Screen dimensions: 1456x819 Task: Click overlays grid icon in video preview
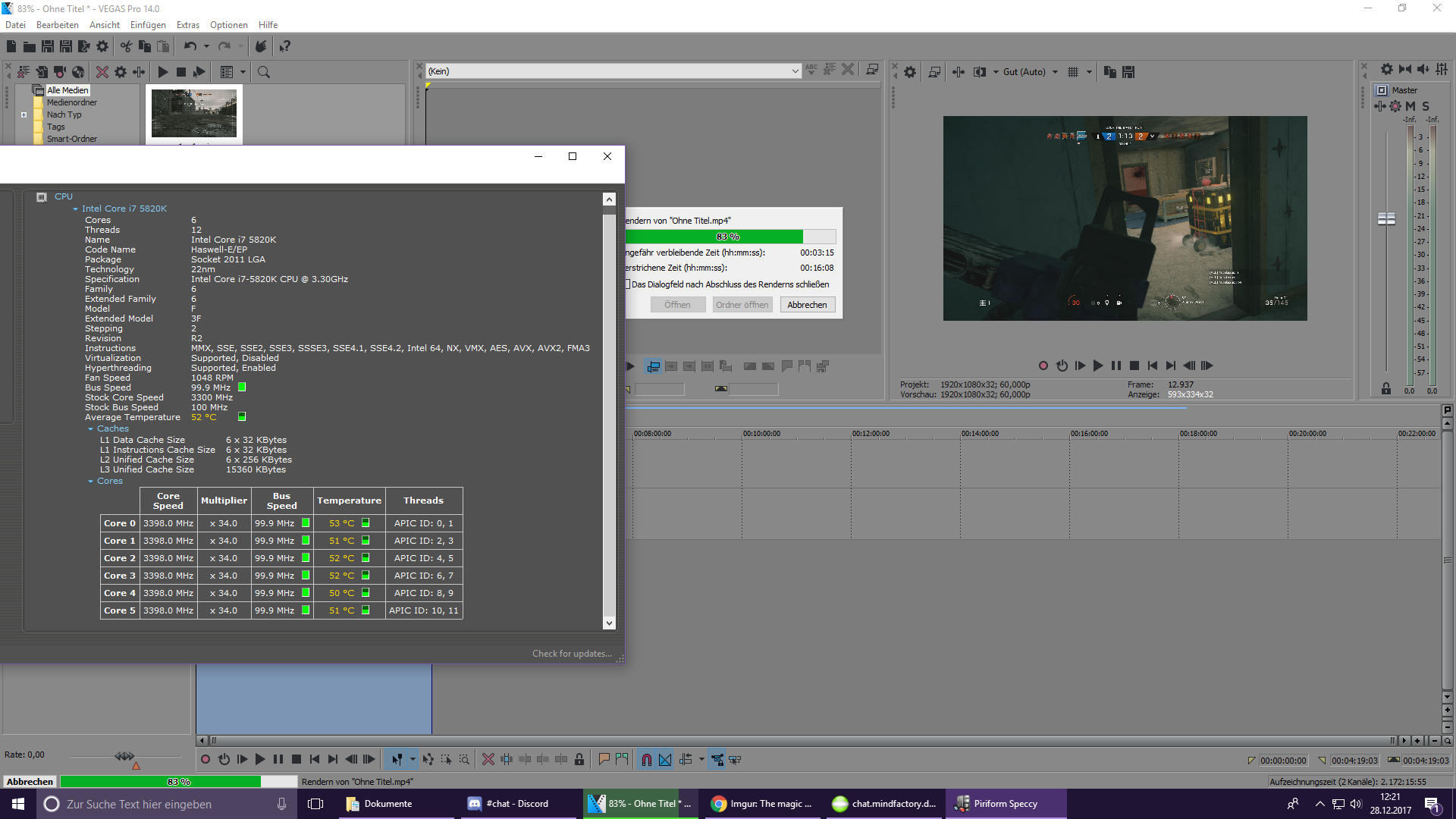pos(1073,72)
